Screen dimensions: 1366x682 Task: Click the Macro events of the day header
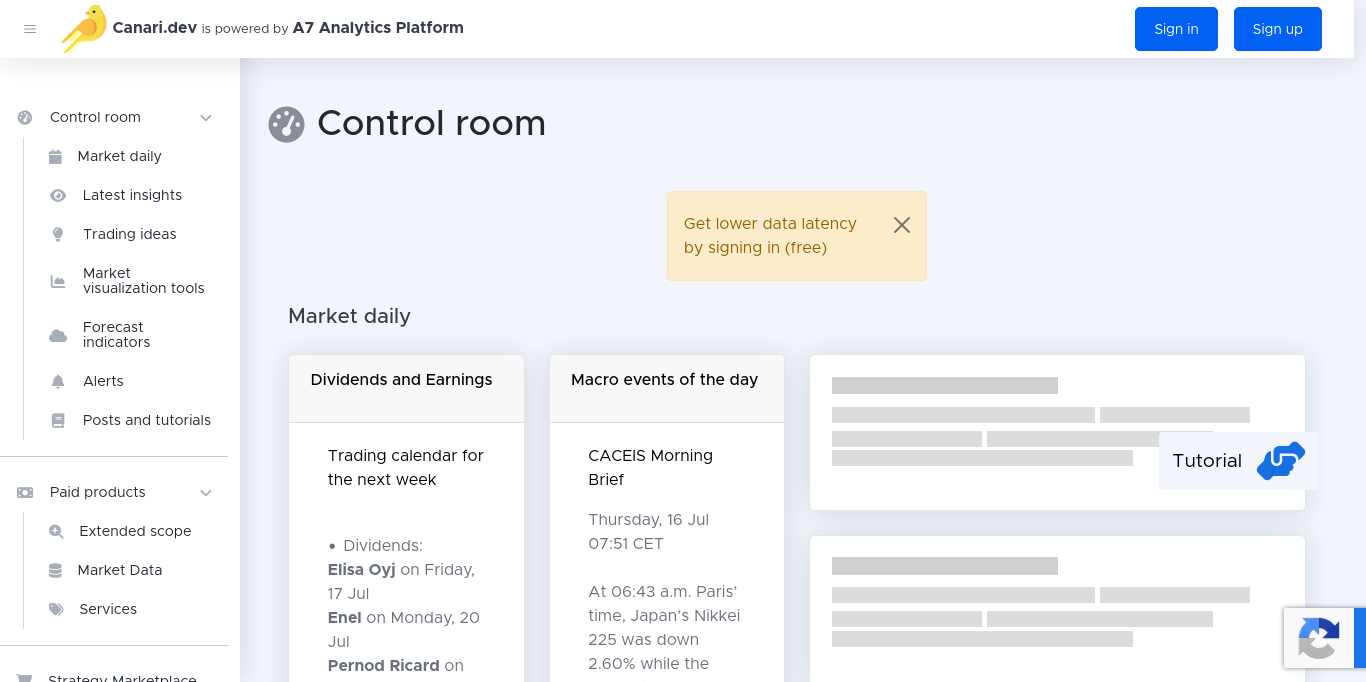pyautogui.click(x=667, y=388)
